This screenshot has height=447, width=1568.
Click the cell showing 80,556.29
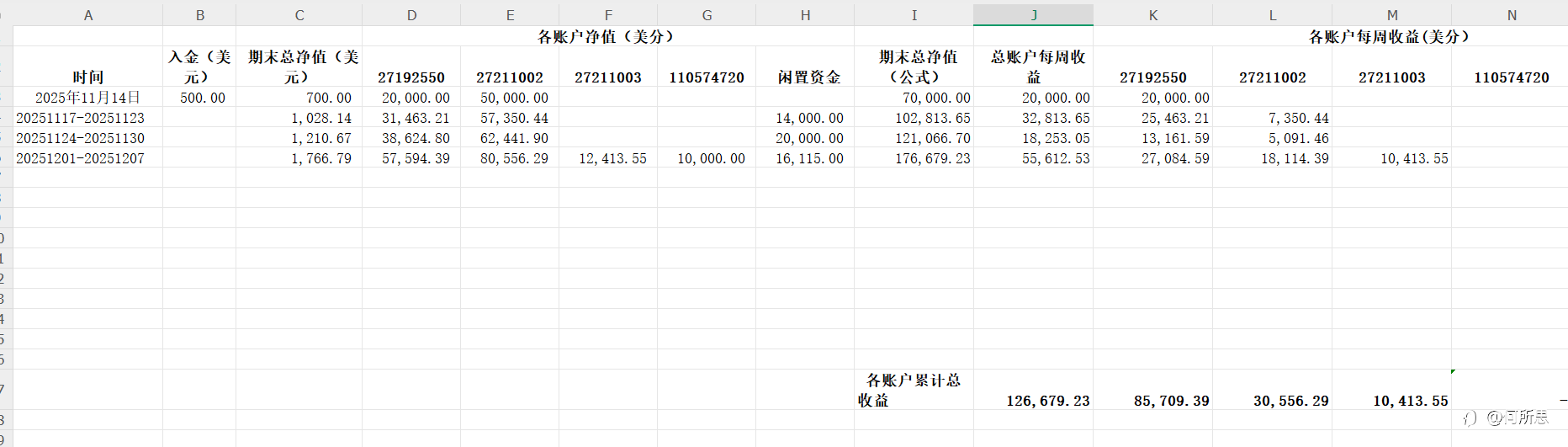[x=510, y=157]
